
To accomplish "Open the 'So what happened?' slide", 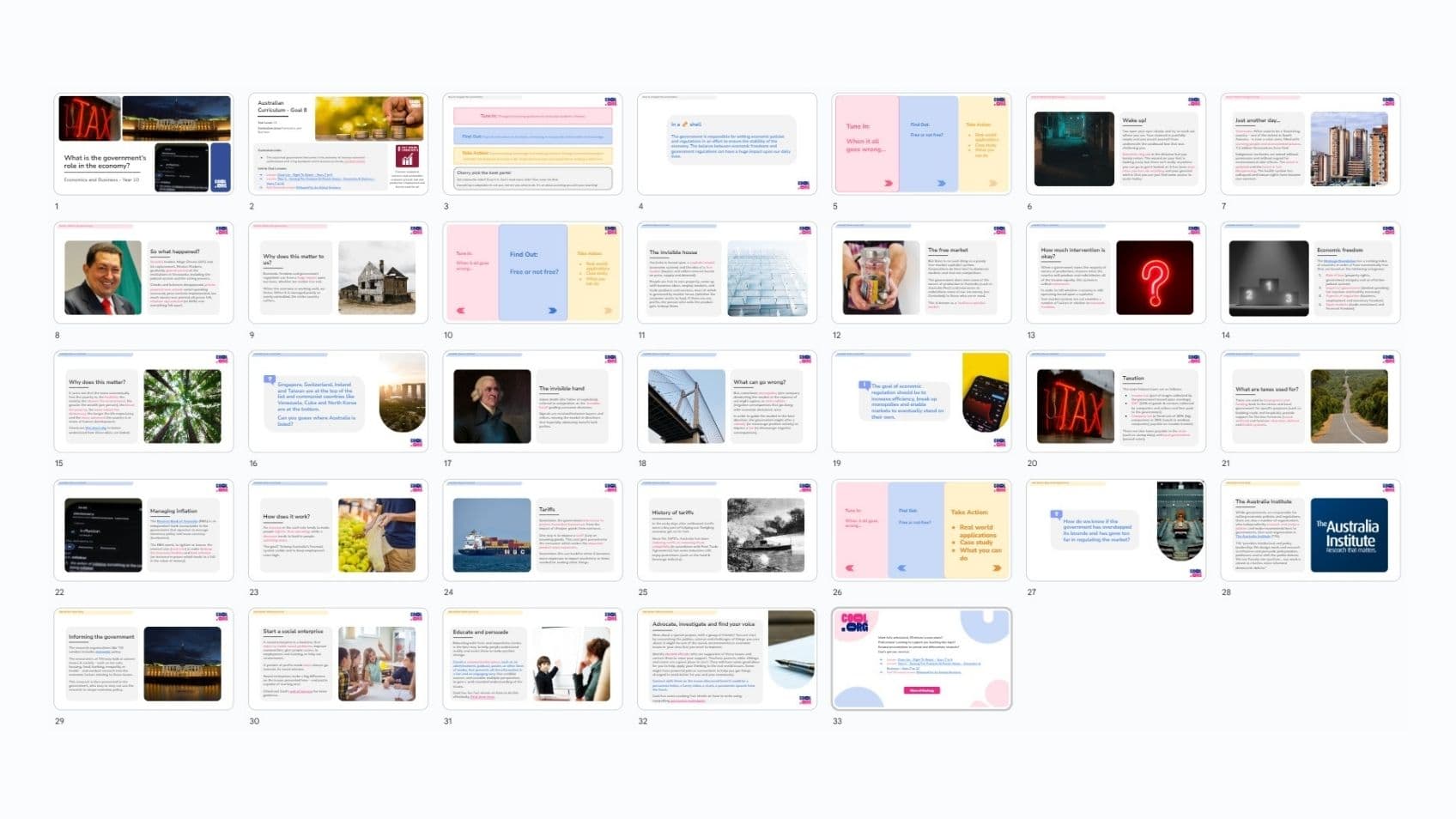I will click(x=143, y=273).
